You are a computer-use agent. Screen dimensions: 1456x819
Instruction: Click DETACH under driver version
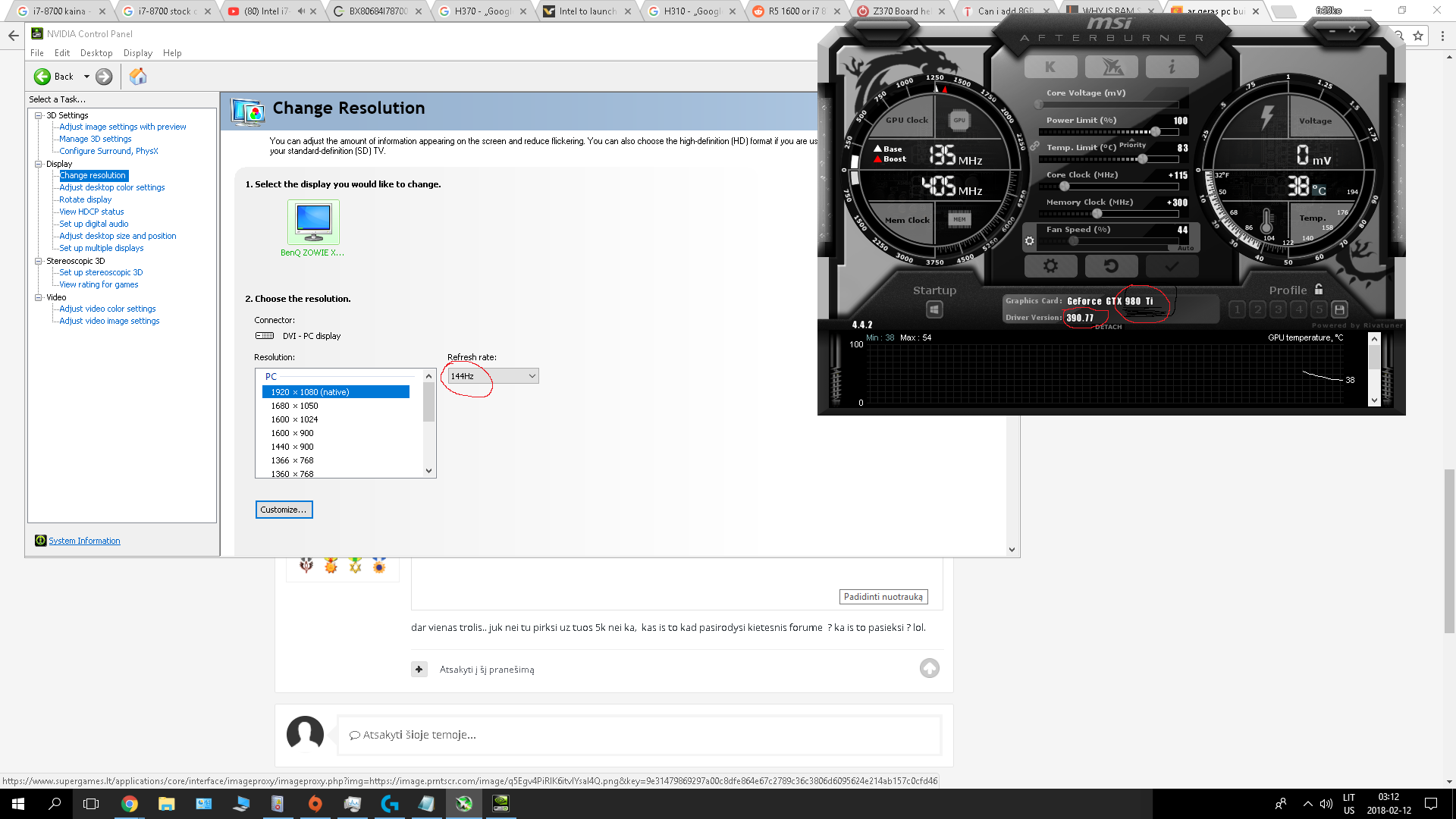(1108, 327)
